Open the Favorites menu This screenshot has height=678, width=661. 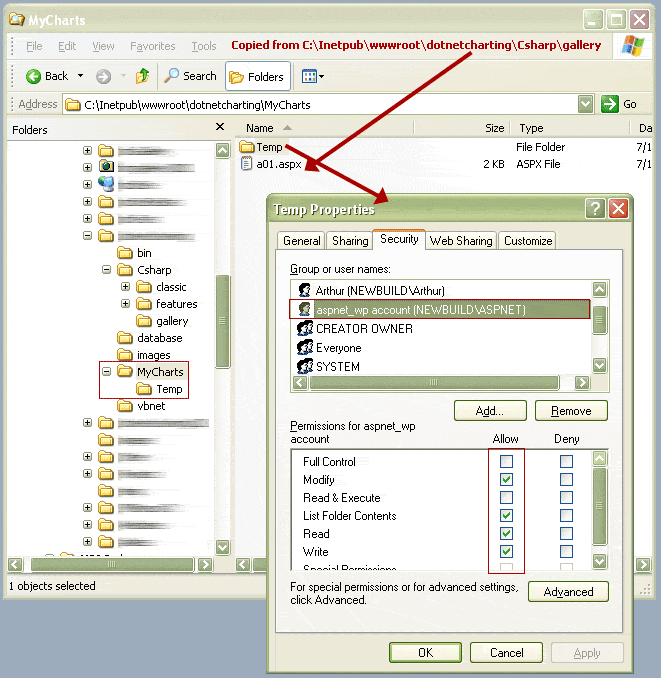[x=152, y=46]
